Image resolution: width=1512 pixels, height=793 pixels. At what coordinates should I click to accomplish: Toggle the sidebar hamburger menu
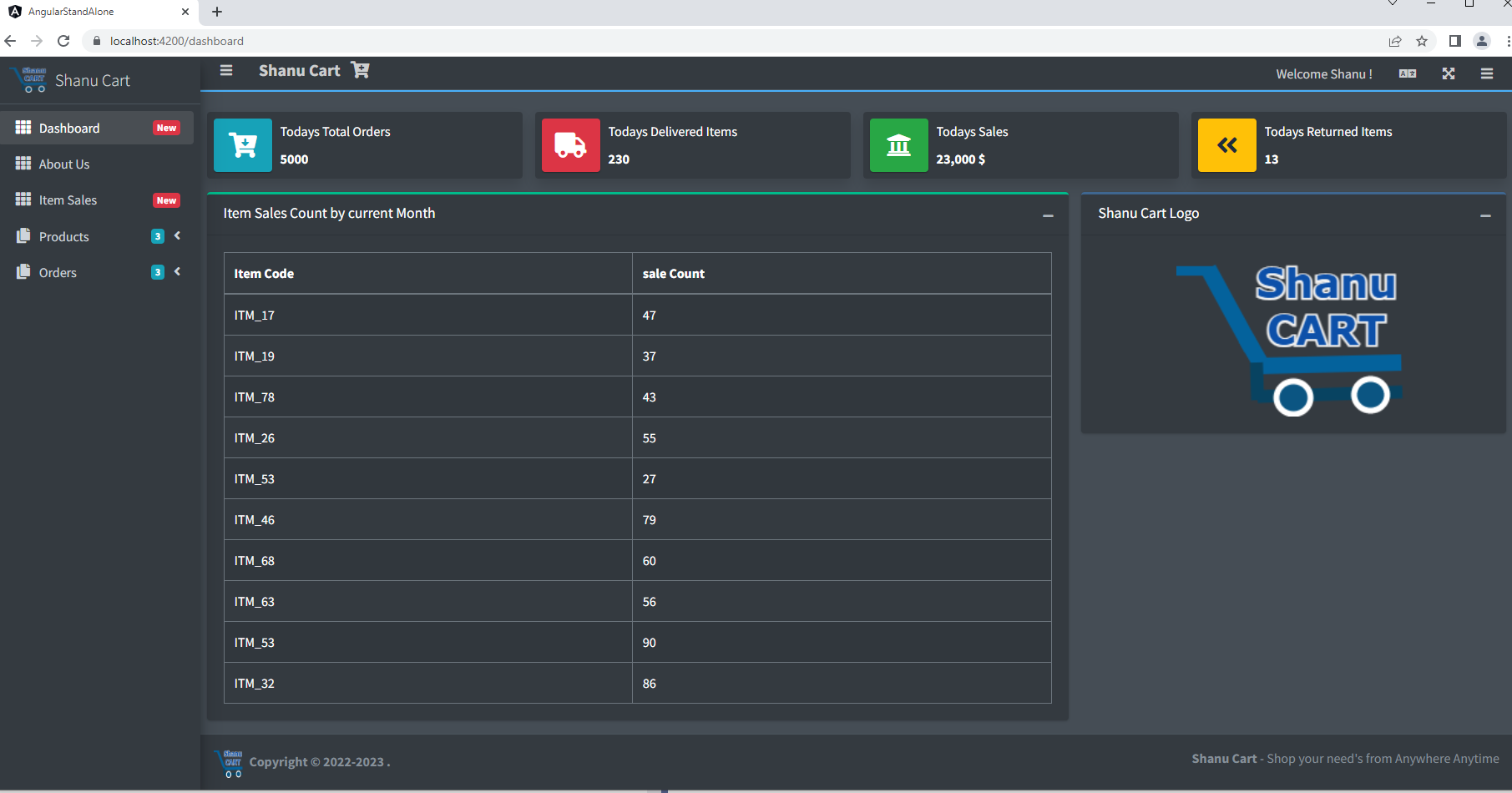pyautogui.click(x=226, y=71)
